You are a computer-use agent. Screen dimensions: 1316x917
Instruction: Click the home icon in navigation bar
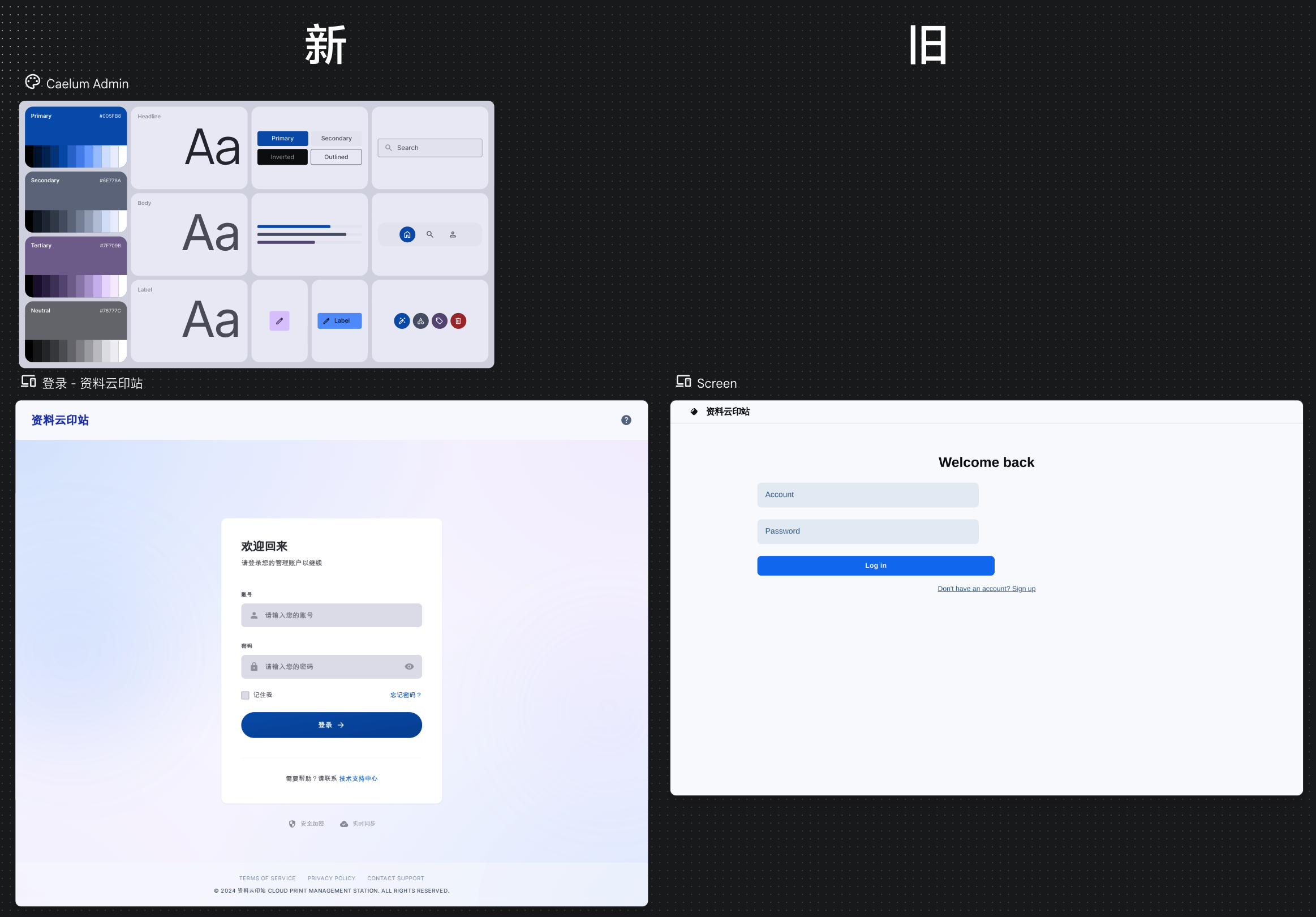coord(407,234)
